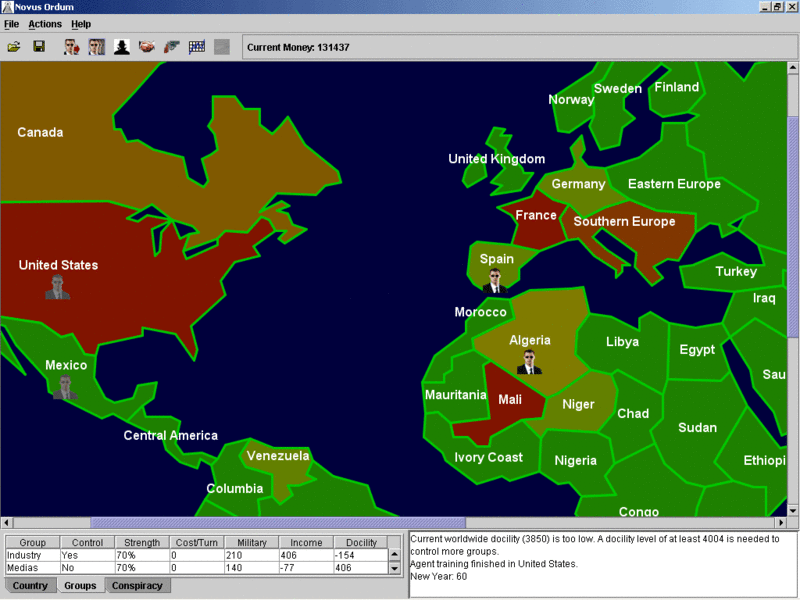Open the Conspiracy tab
Viewport: 800px width, 600px height.
point(138,586)
